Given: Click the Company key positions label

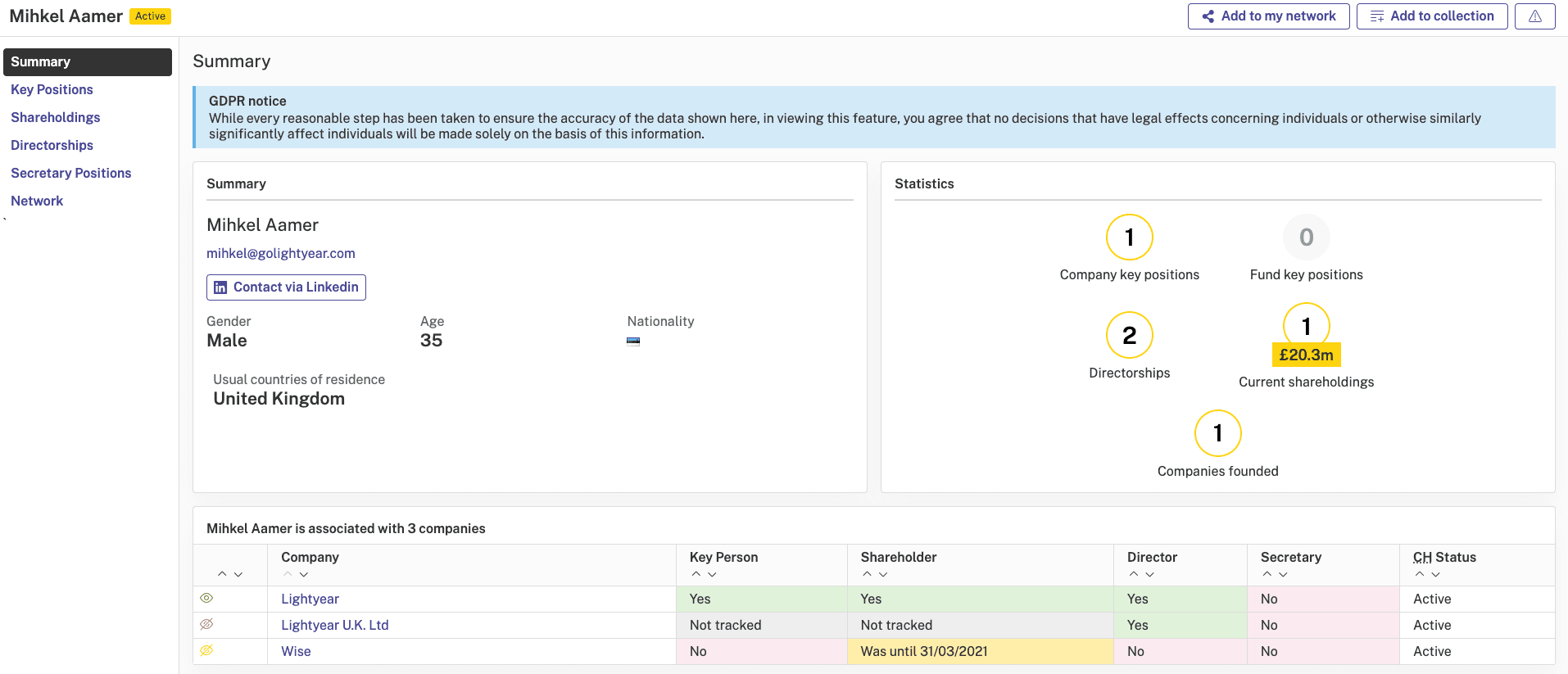Looking at the screenshot, I should click(x=1130, y=275).
